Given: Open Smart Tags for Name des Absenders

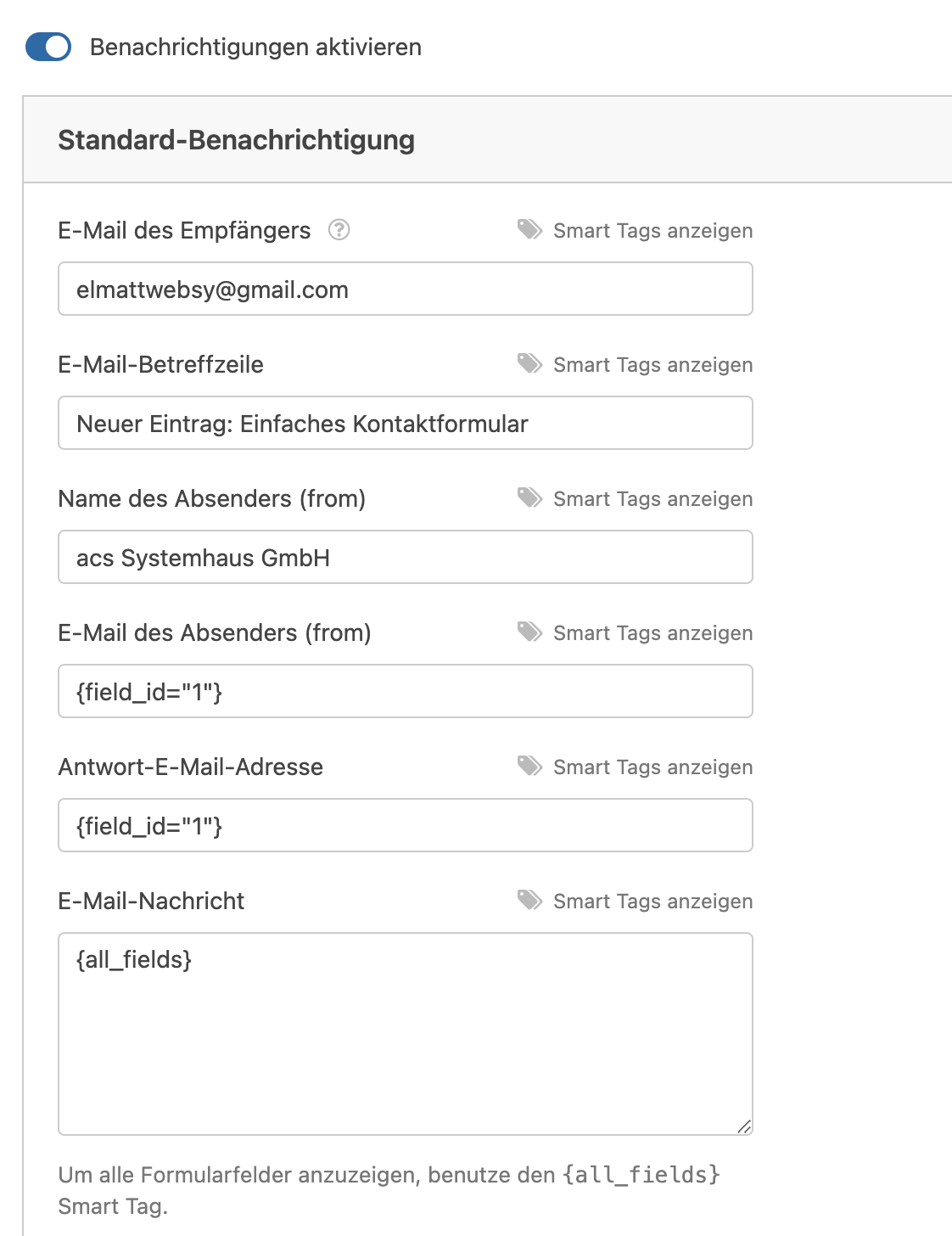Looking at the screenshot, I should click(x=652, y=499).
